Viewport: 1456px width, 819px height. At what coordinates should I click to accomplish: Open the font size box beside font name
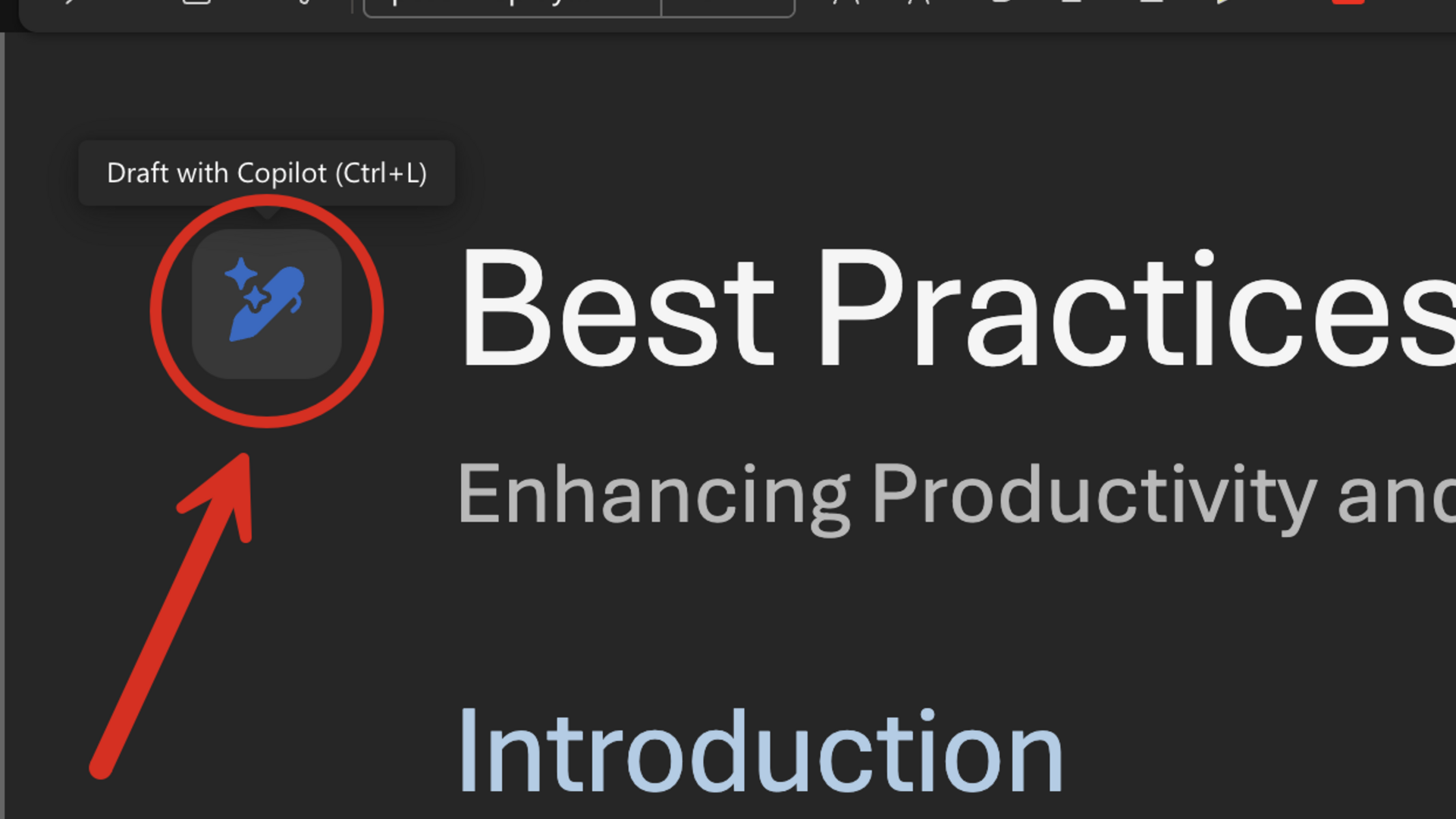click(x=728, y=8)
